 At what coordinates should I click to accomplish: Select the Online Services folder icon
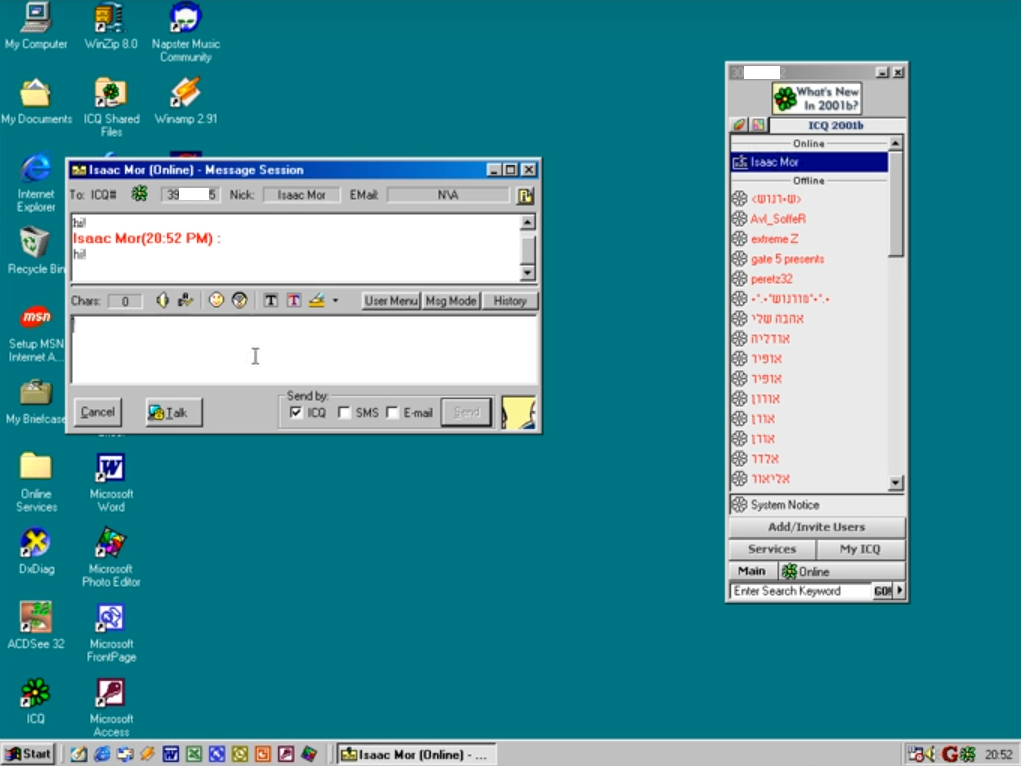[x=36, y=483]
